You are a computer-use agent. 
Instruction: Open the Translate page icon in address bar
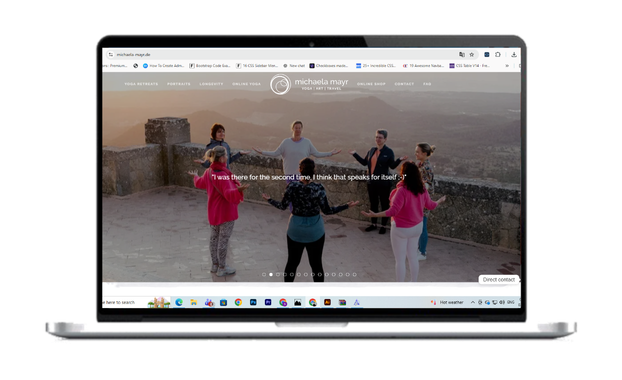(x=462, y=54)
